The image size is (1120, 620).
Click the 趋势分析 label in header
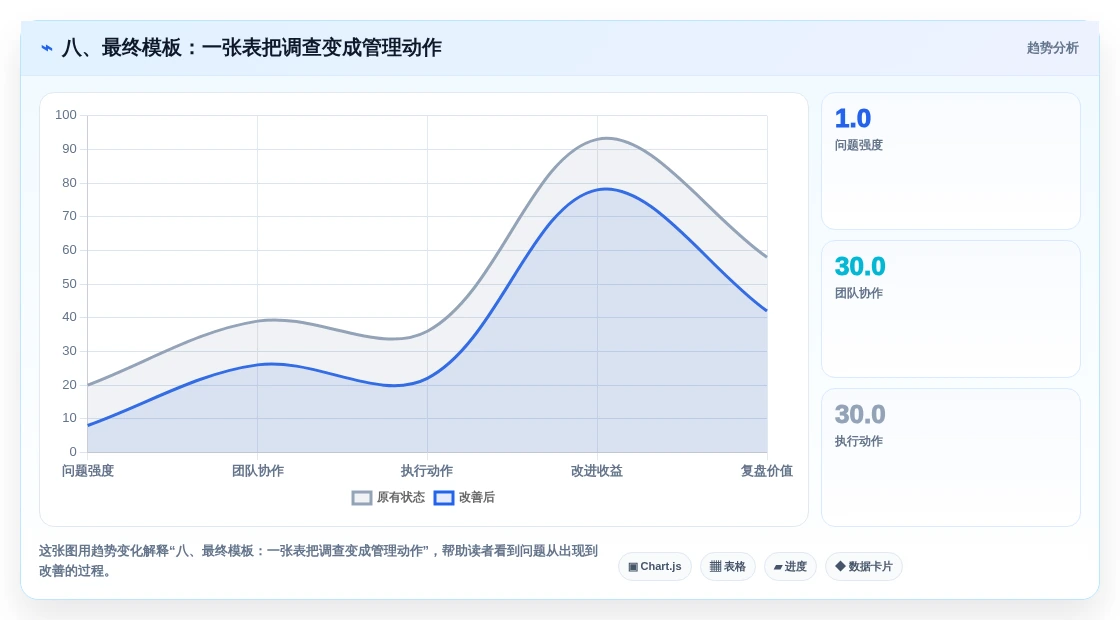click(x=1052, y=48)
